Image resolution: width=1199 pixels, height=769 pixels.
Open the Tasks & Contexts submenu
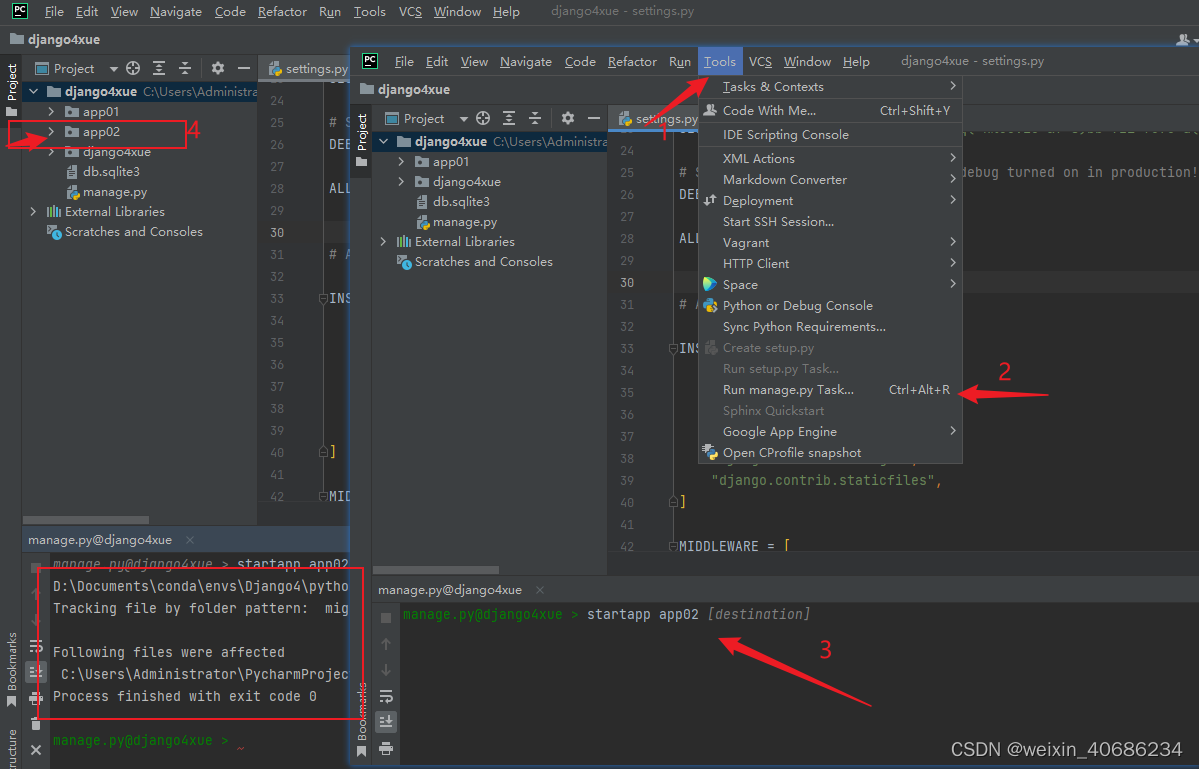tap(830, 87)
